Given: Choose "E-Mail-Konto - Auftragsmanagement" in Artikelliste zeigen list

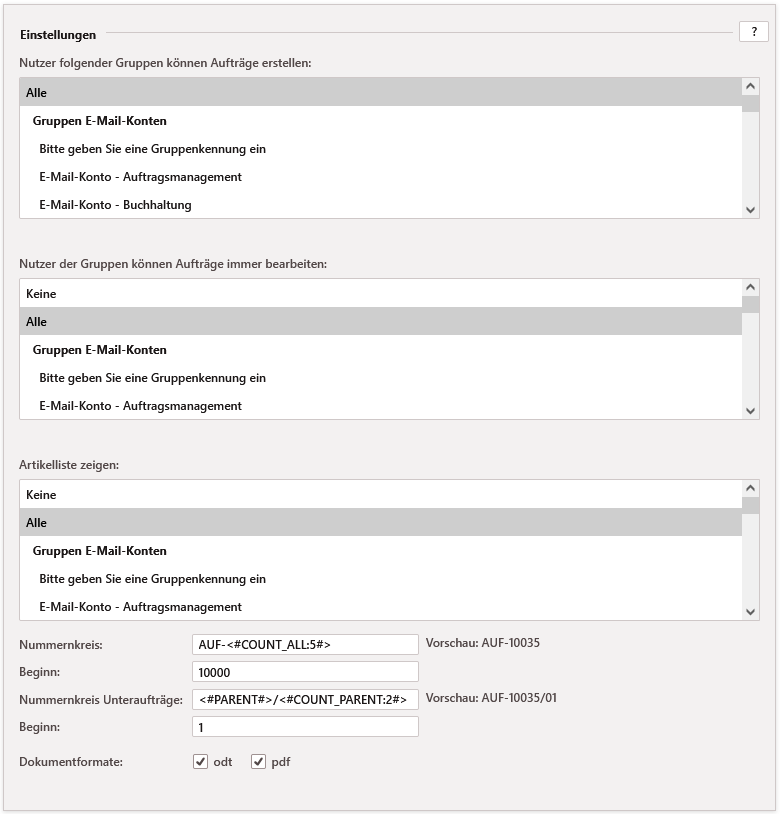Looking at the screenshot, I should (380, 607).
